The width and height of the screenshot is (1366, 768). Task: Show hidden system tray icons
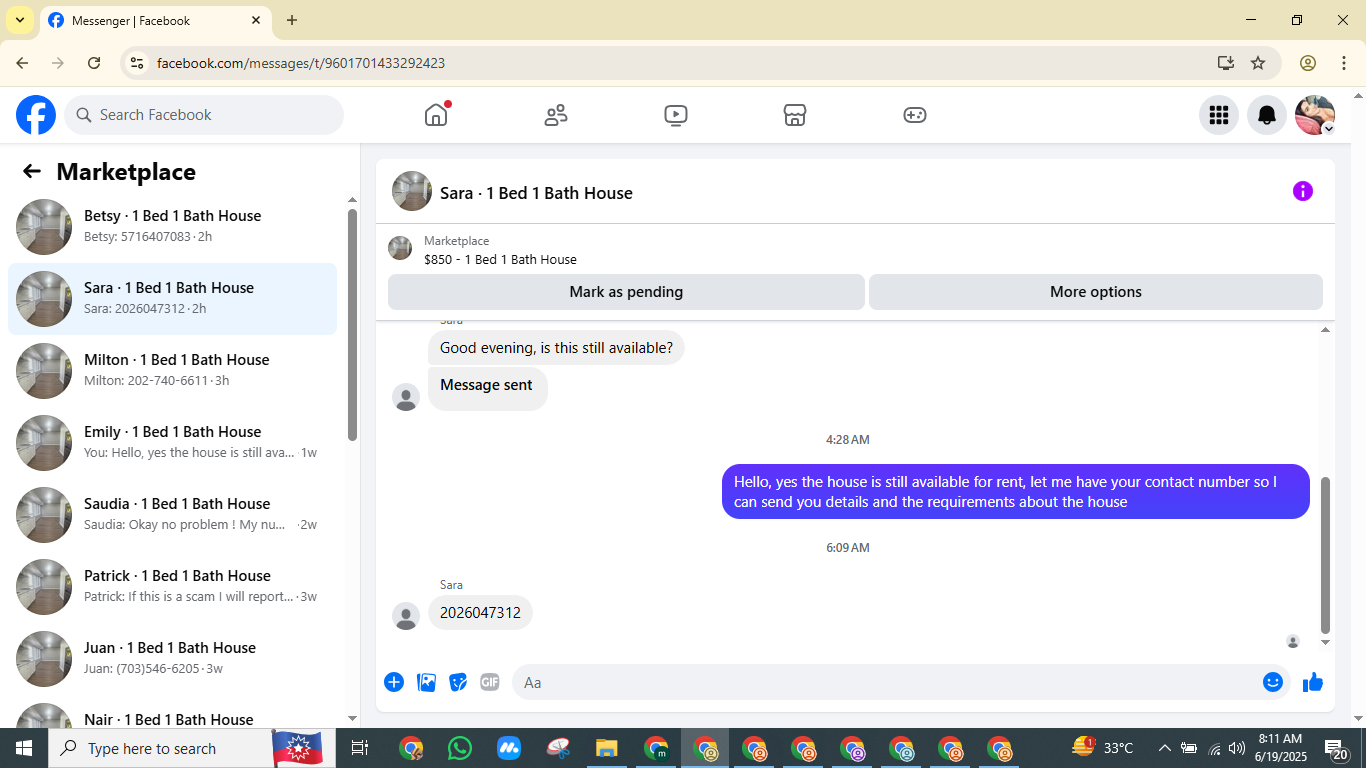tap(1164, 748)
